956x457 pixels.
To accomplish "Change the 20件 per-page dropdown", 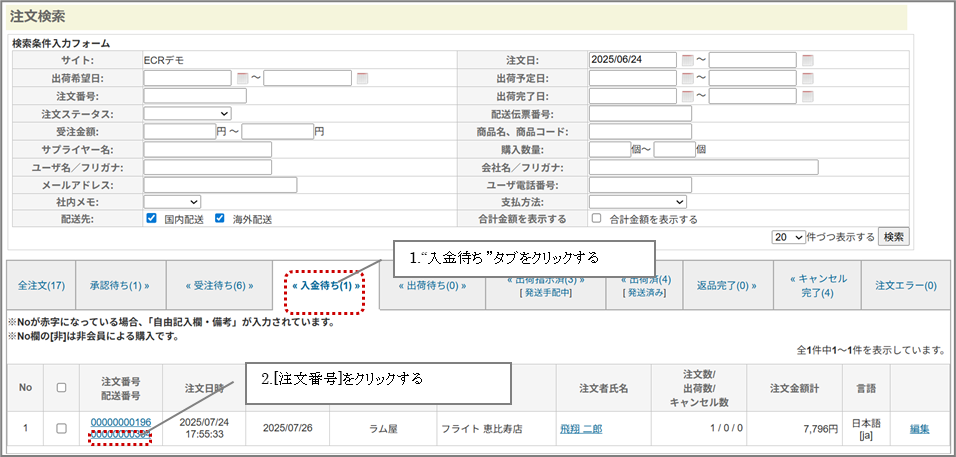I will 788,237.
